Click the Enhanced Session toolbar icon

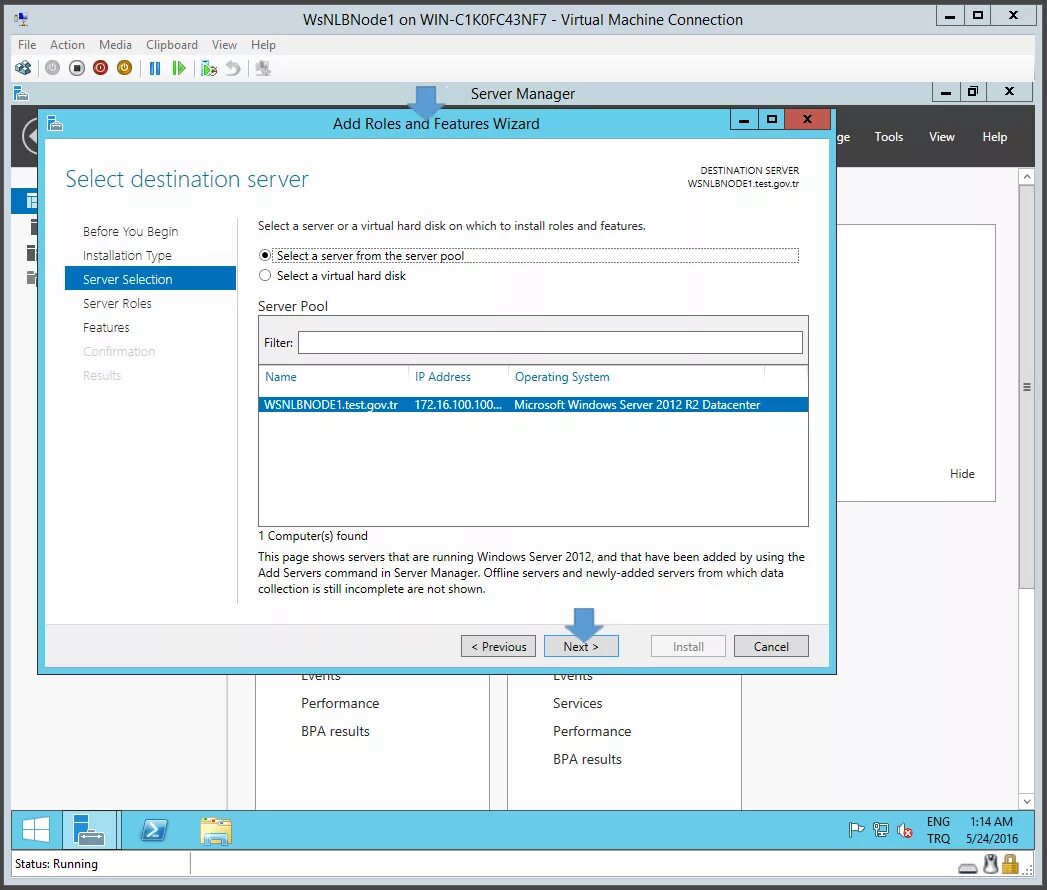[263, 68]
